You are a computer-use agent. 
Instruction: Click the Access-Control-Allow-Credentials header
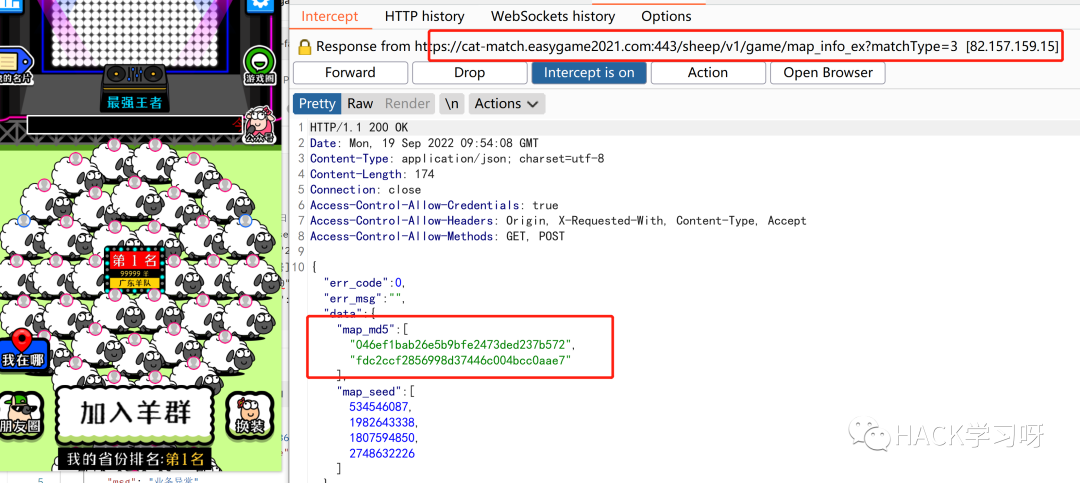[x=434, y=205]
